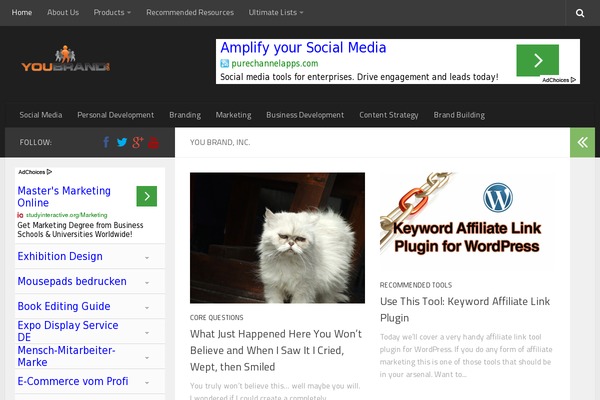Click AdChoices icon in banner ad
600x400 pixels.
tap(573, 80)
